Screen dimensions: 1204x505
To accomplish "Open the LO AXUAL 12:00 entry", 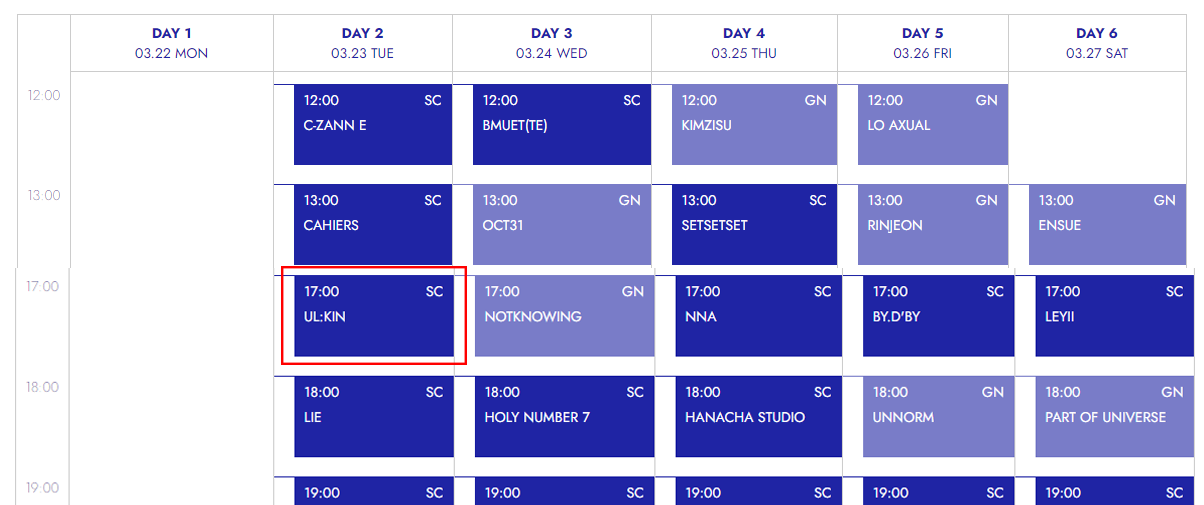I will tap(933, 125).
